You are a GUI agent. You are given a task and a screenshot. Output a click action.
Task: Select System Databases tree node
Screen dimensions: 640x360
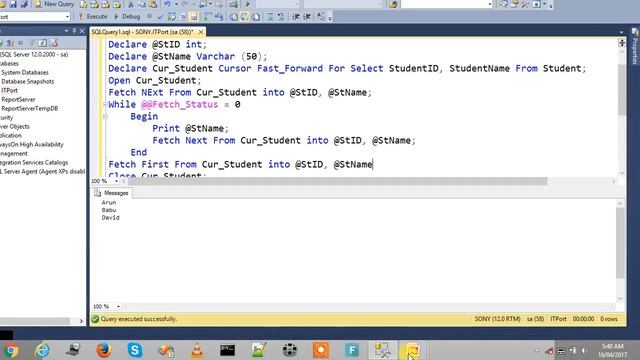pos(25,72)
